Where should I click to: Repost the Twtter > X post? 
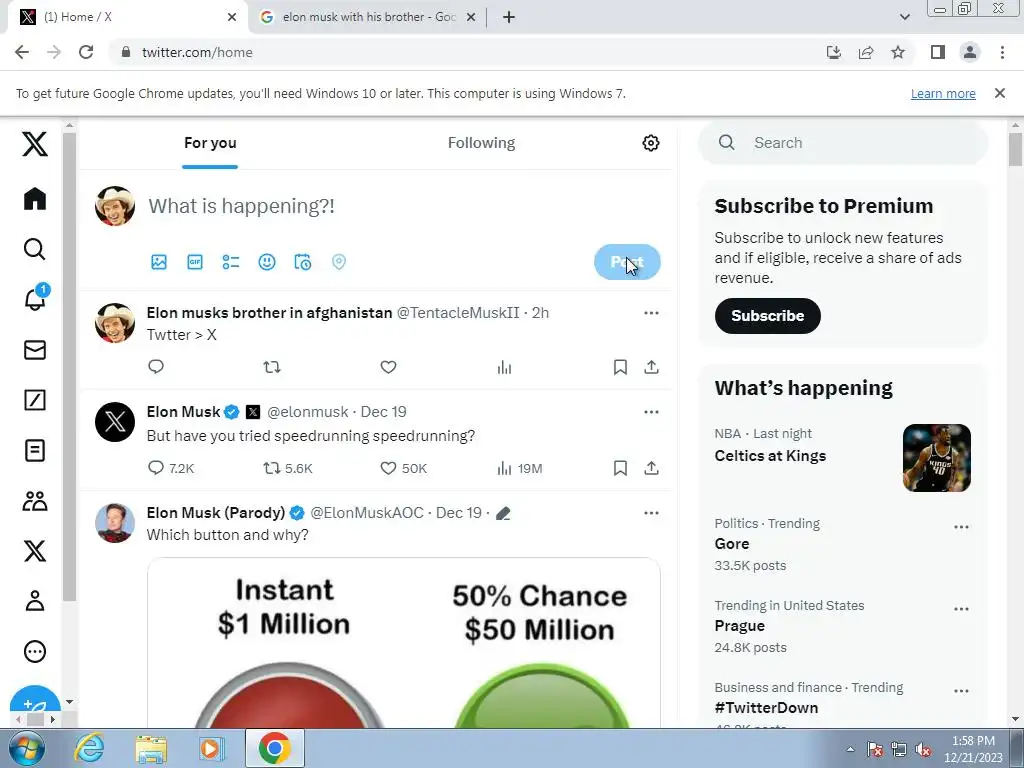[x=272, y=367]
